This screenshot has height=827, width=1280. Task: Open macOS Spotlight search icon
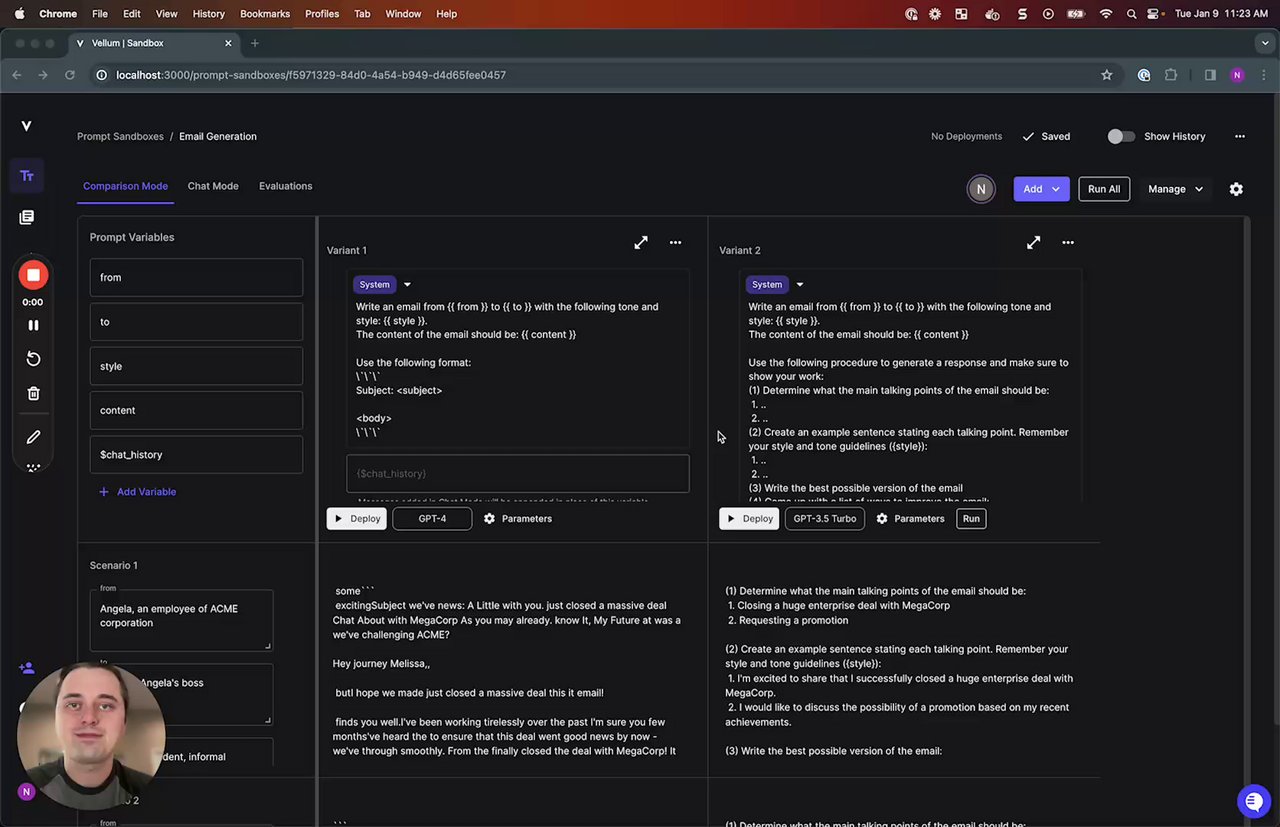(x=1131, y=14)
